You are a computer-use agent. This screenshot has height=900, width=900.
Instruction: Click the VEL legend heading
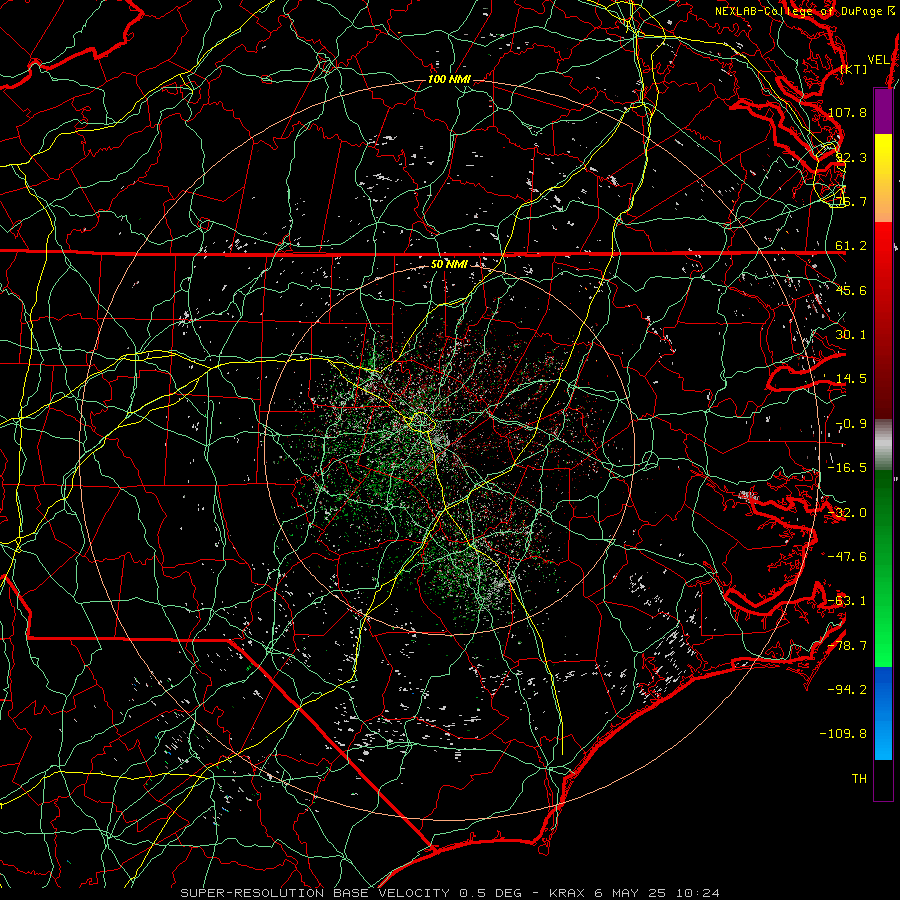coord(878,60)
